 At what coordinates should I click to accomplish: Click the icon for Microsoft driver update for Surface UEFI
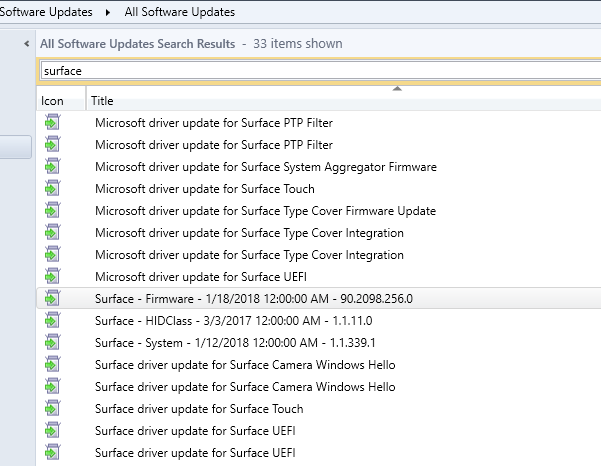click(53, 276)
